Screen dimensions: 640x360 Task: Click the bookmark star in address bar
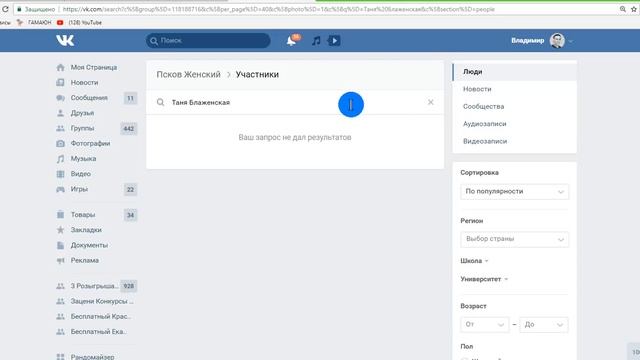click(634, 9)
